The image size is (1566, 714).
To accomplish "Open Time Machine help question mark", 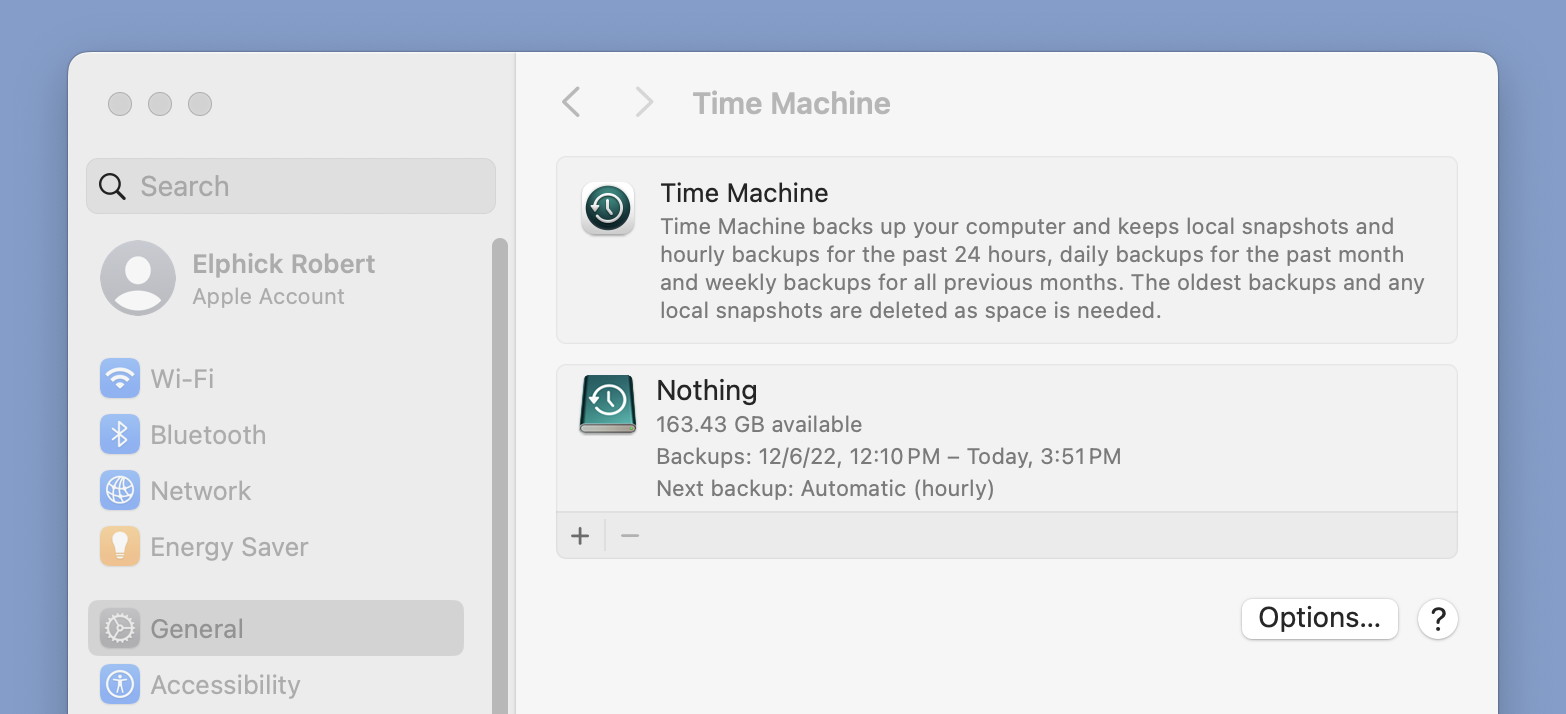I will click(1438, 619).
